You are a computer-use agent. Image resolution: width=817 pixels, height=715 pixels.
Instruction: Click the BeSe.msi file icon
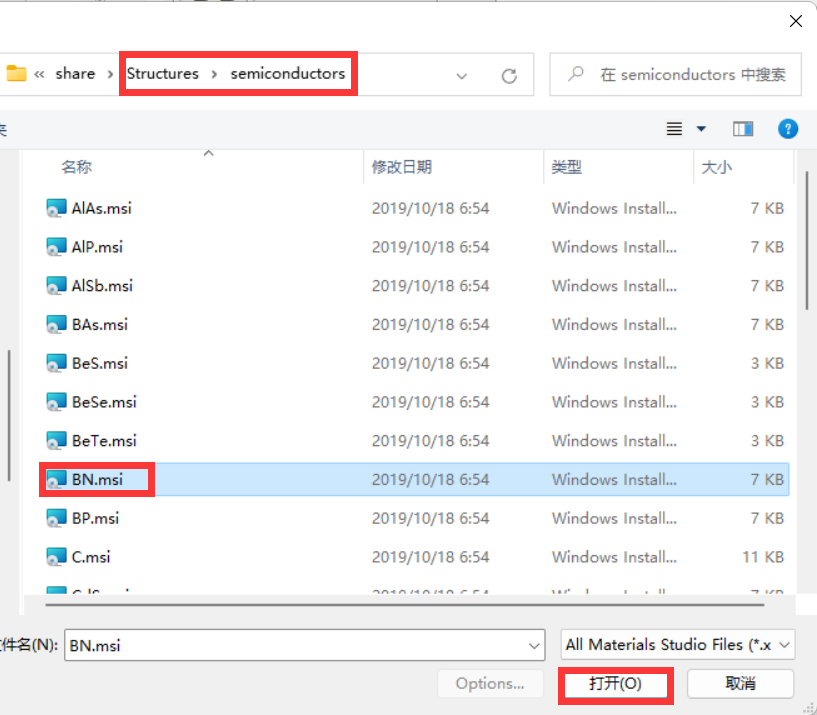point(56,402)
